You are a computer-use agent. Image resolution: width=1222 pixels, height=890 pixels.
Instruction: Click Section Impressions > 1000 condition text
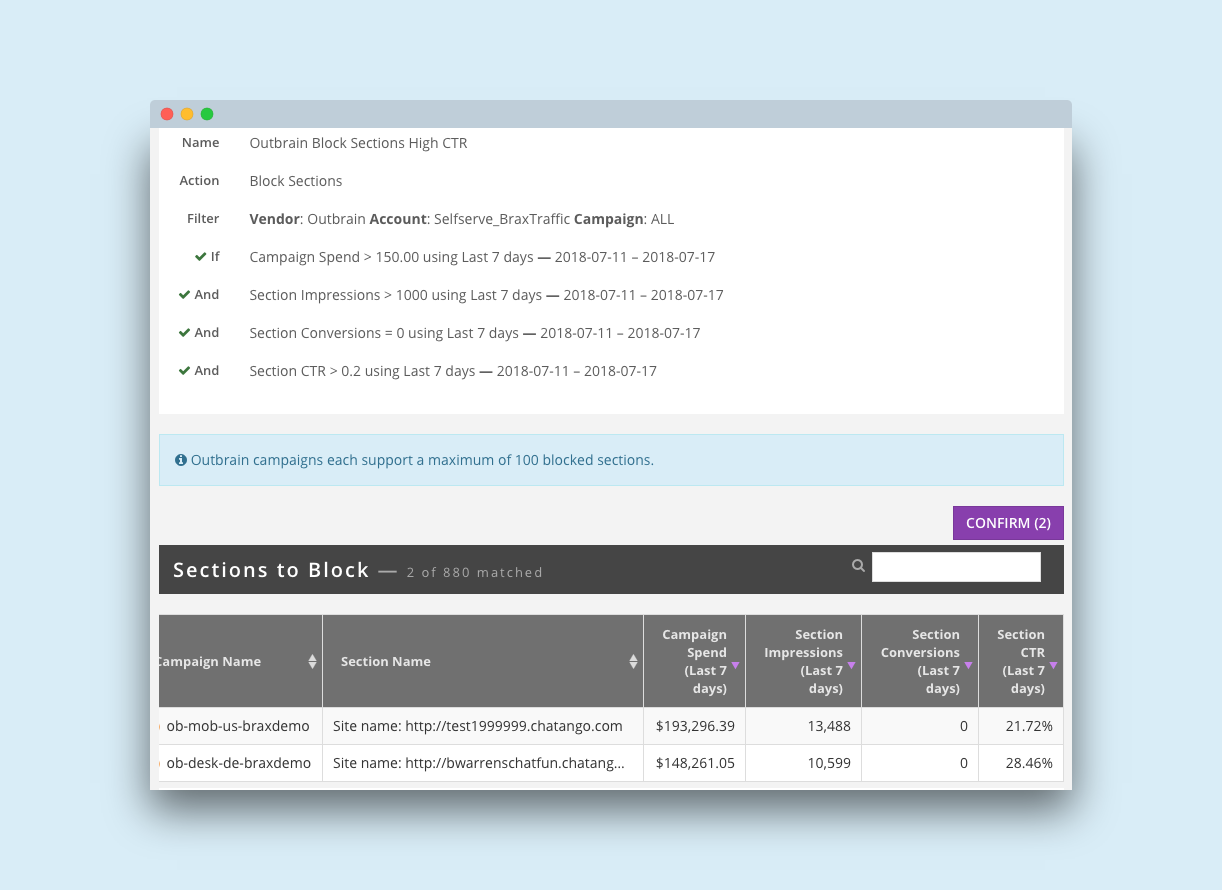coord(486,295)
